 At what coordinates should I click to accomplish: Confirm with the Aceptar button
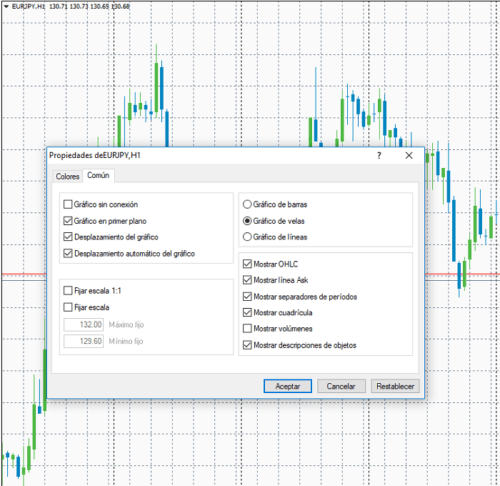(288, 386)
